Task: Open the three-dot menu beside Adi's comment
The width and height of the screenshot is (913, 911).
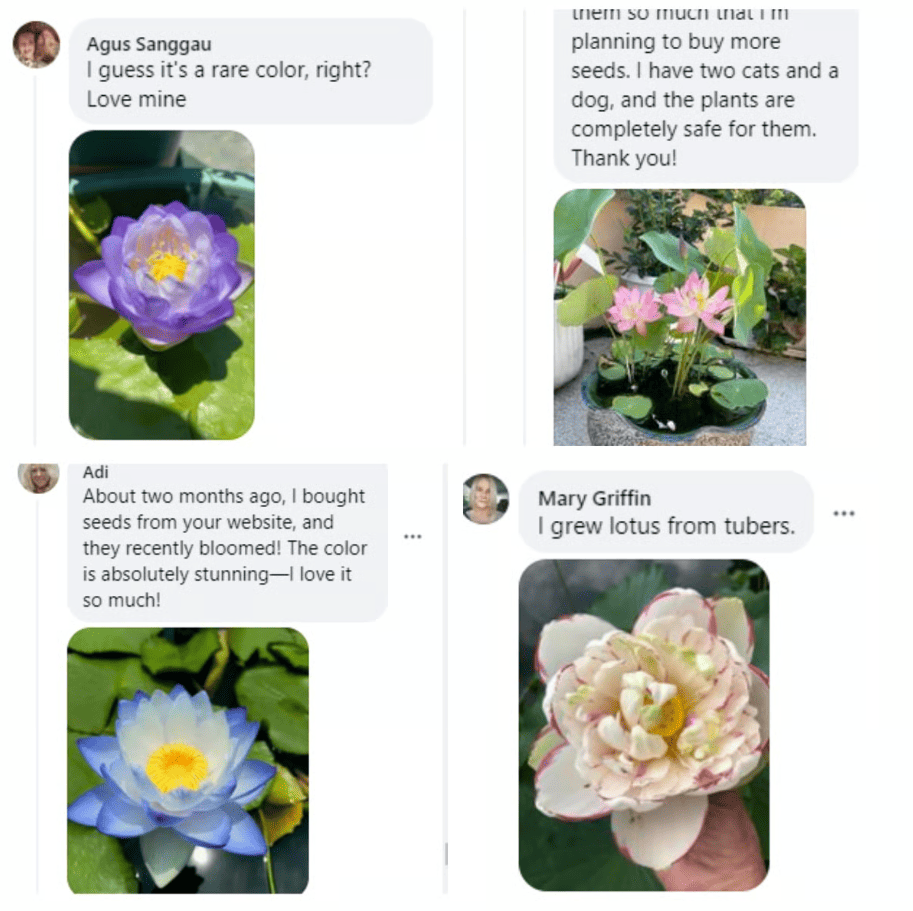Action: [x=412, y=537]
